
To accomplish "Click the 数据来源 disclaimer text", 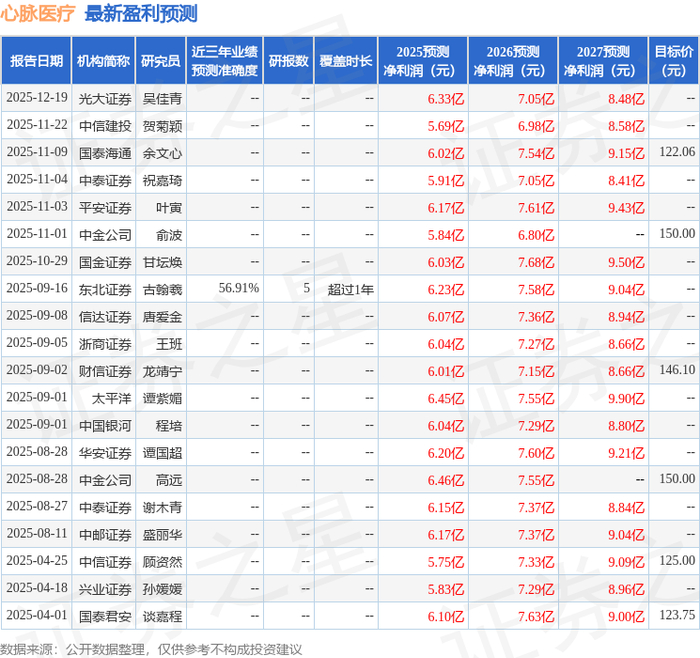I will coord(151,649).
